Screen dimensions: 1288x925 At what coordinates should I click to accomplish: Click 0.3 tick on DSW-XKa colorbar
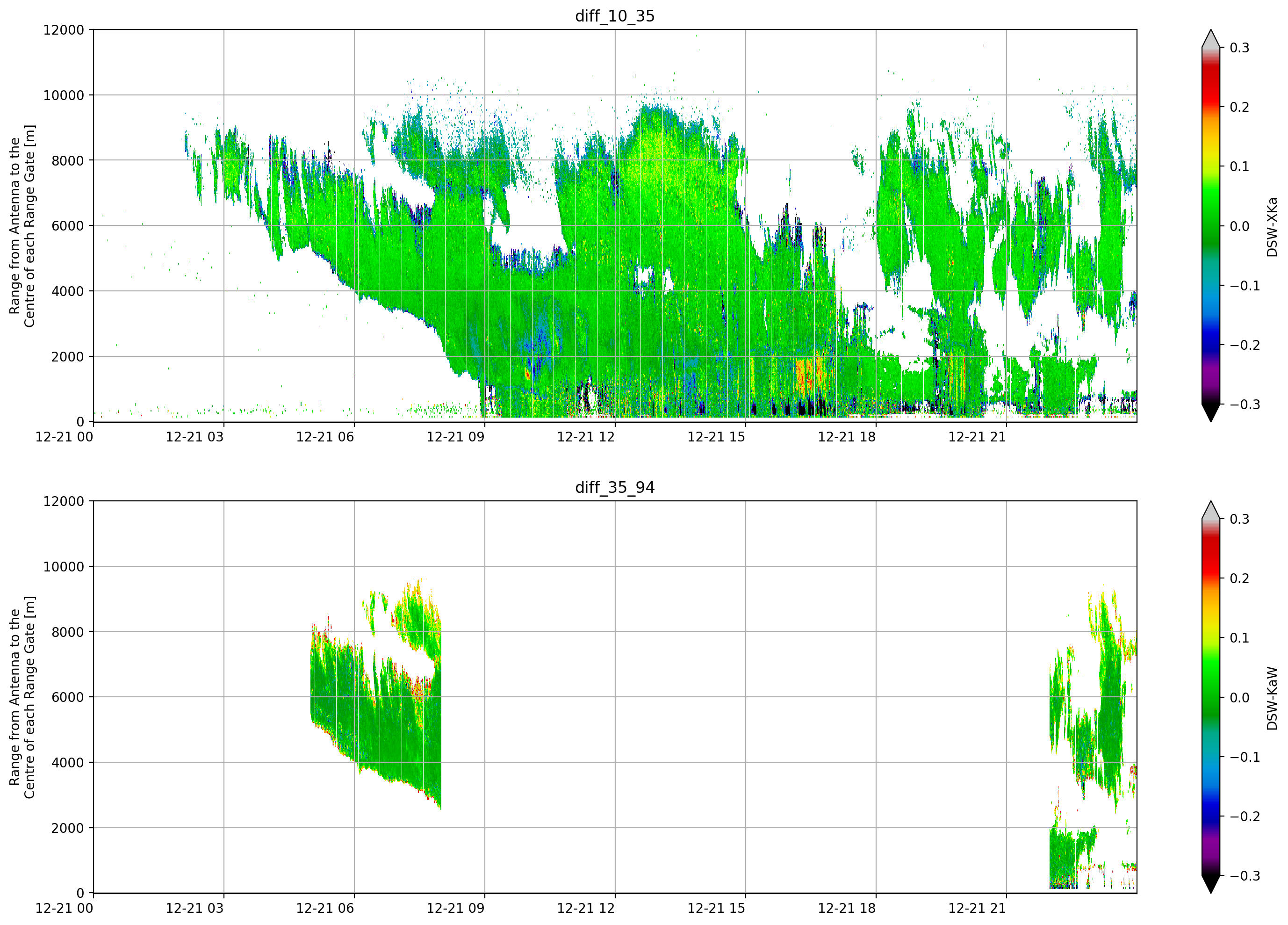click(x=1240, y=48)
